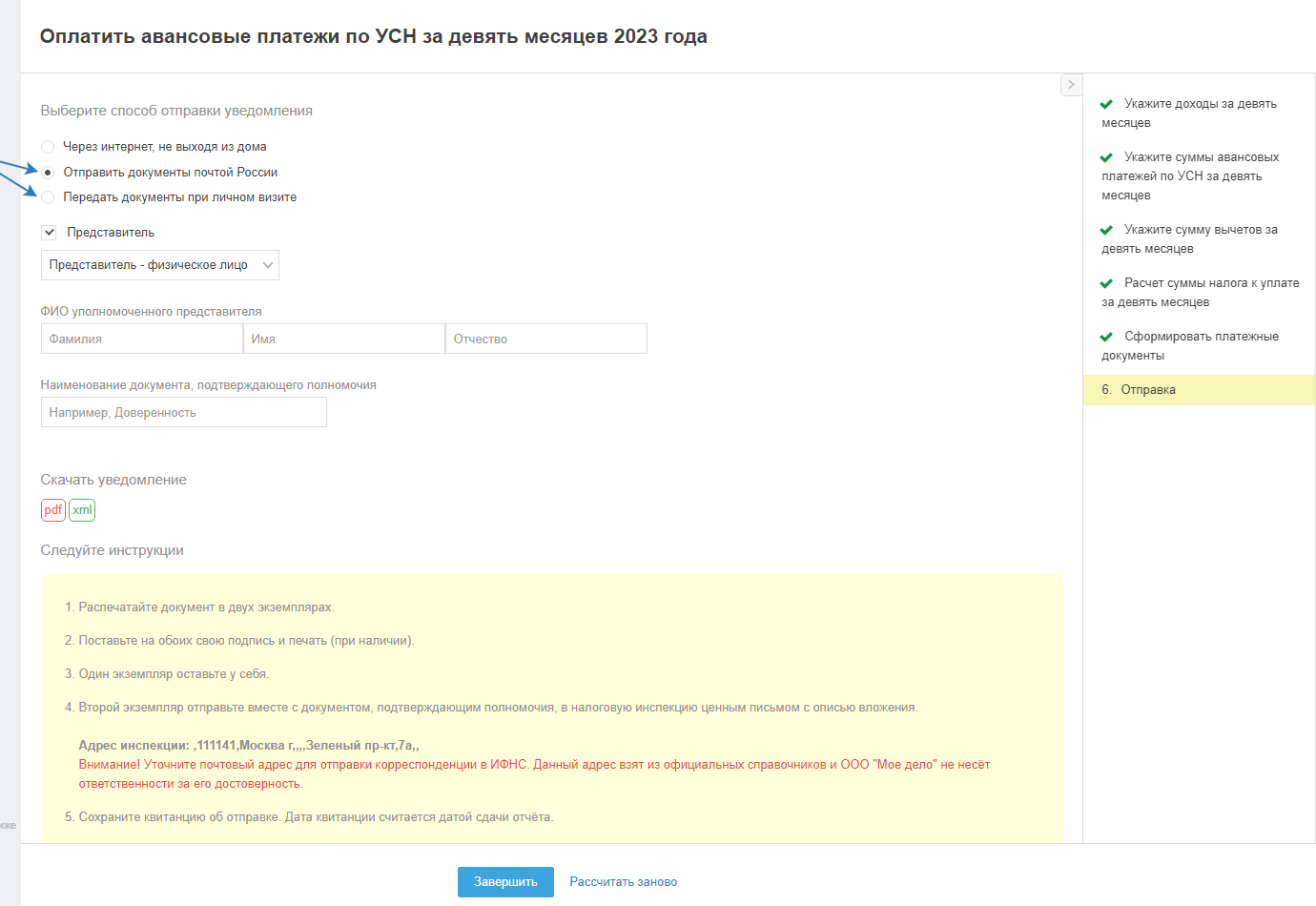The image size is (1316, 906).
Task: Click into the 'Отчество' field
Action: coord(546,339)
